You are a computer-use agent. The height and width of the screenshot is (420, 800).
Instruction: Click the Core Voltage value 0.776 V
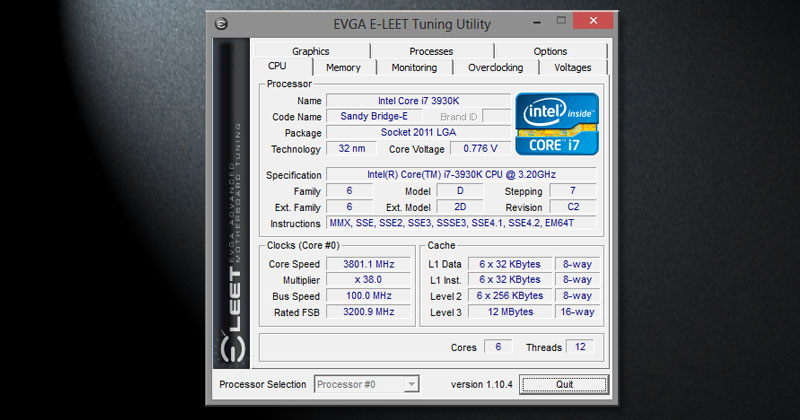(480, 149)
